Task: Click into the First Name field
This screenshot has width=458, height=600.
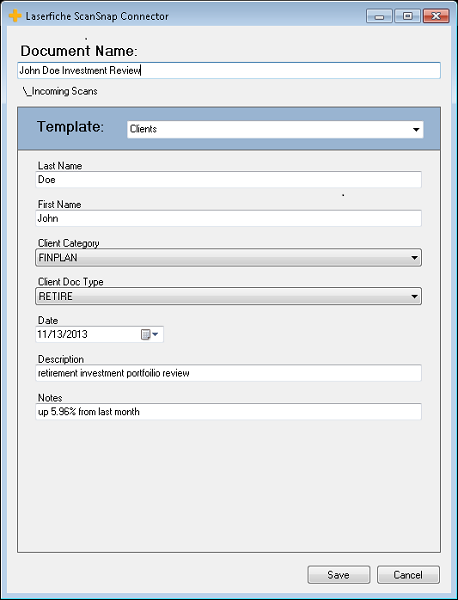Action: pos(228,218)
